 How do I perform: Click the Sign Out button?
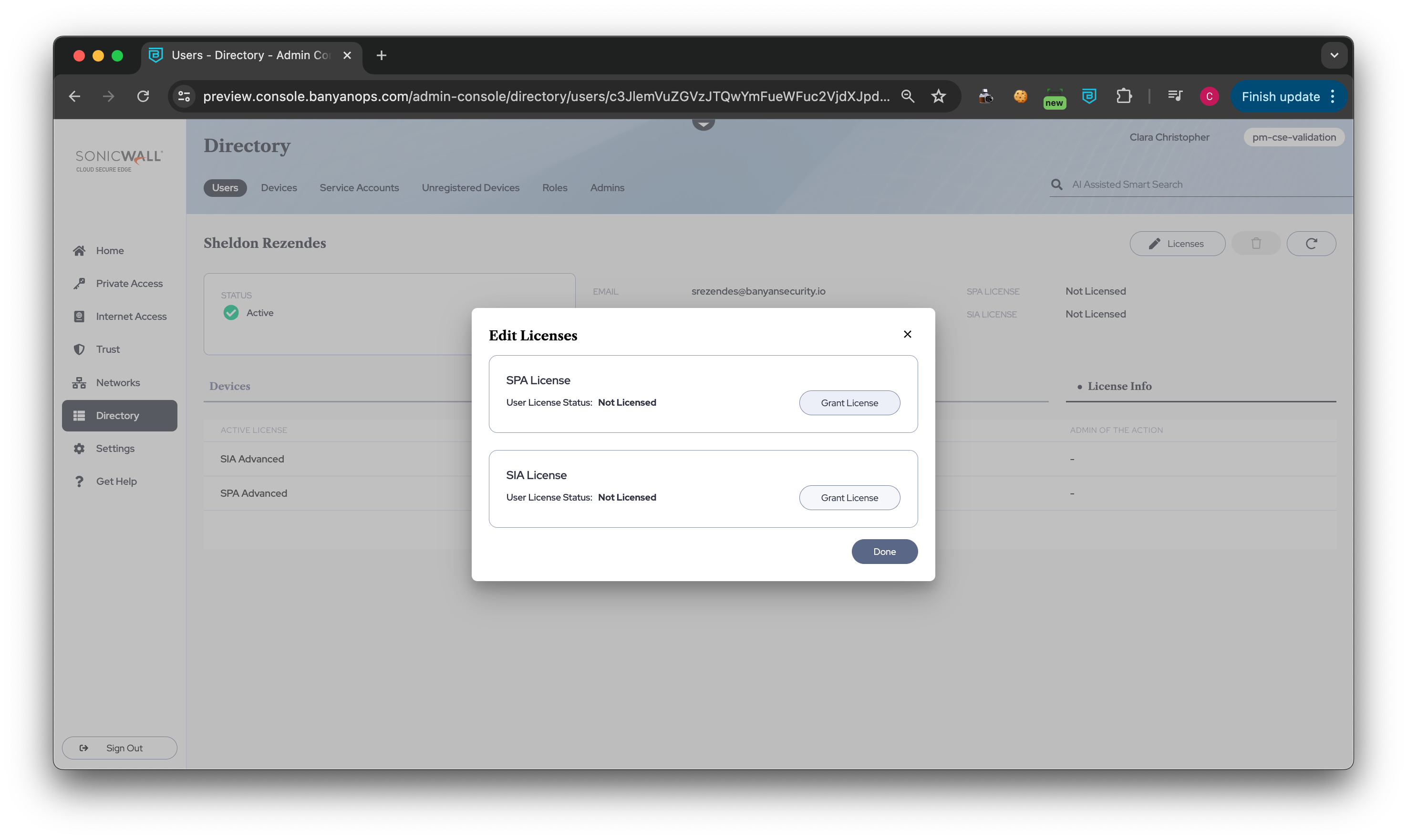coord(119,748)
